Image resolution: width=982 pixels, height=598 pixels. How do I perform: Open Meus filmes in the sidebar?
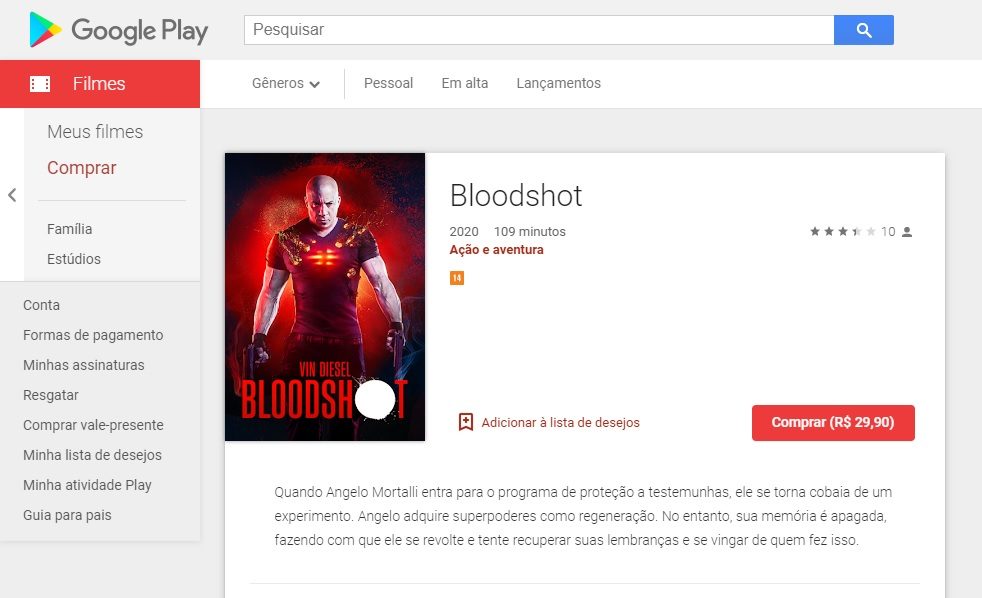[x=95, y=131]
